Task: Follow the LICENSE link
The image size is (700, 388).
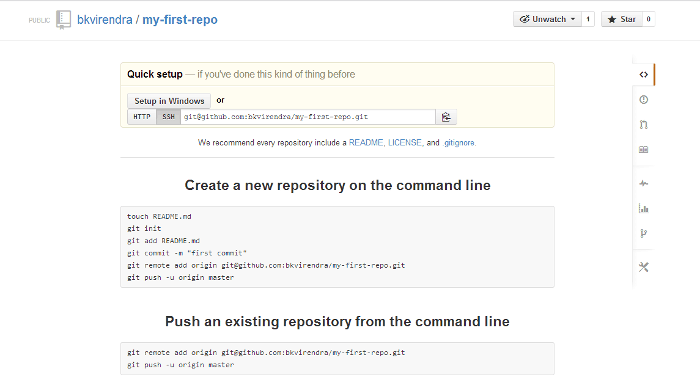Action: [x=405, y=143]
